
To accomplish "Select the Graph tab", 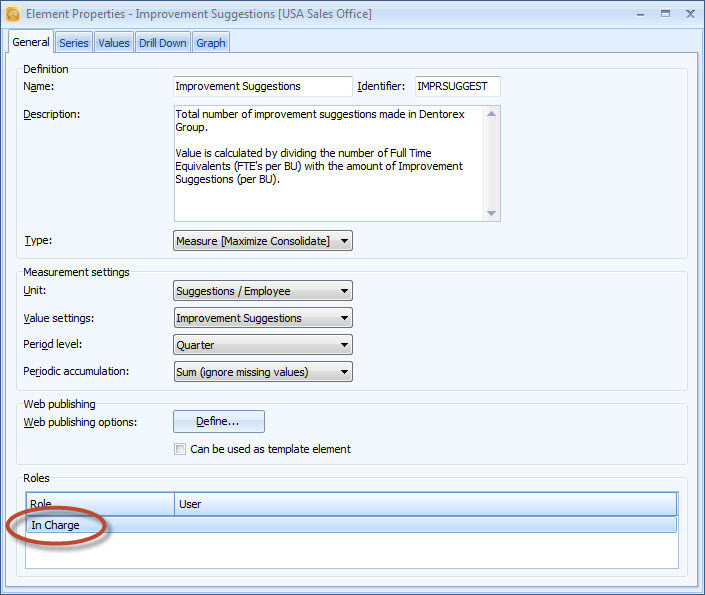I will point(210,43).
